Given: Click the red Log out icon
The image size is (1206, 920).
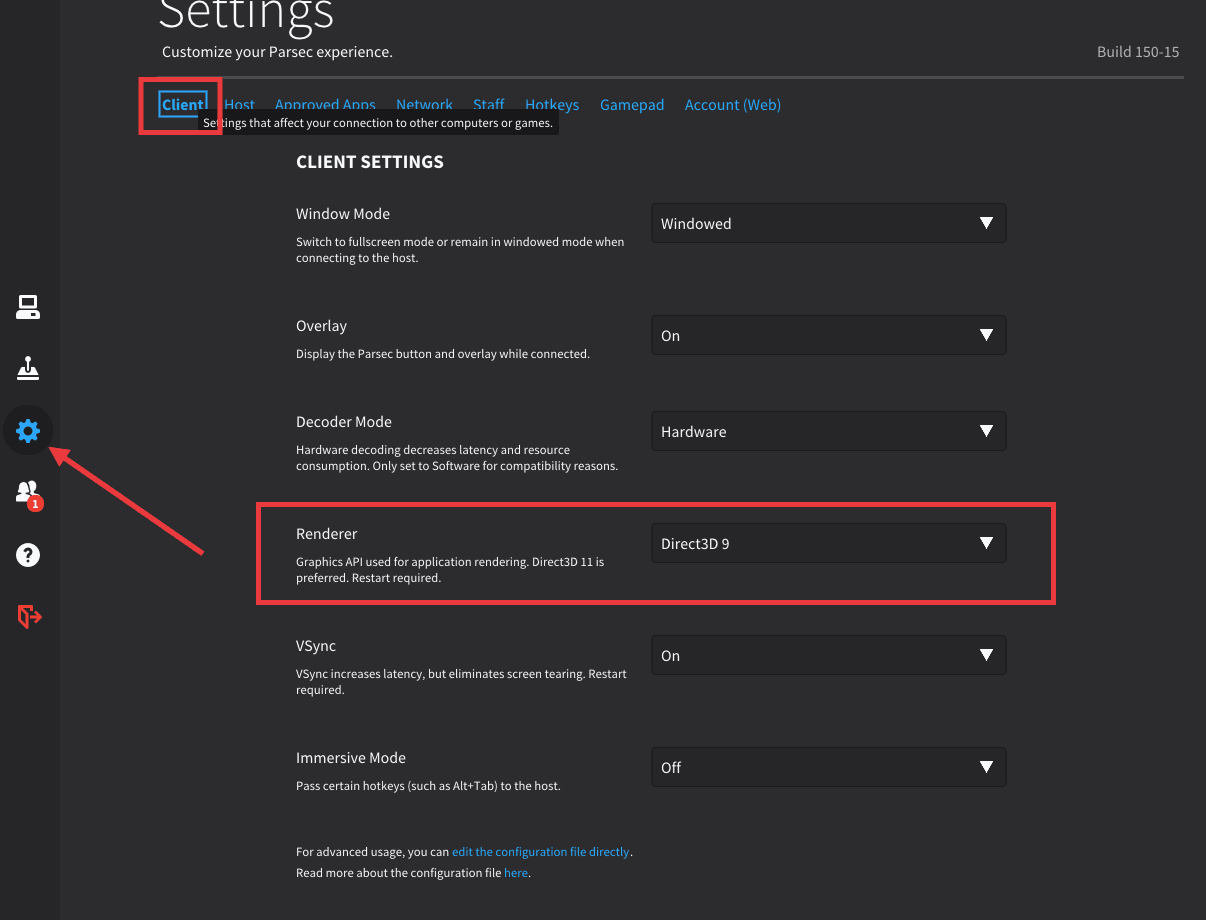Looking at the screenshot, I should 29,617.
